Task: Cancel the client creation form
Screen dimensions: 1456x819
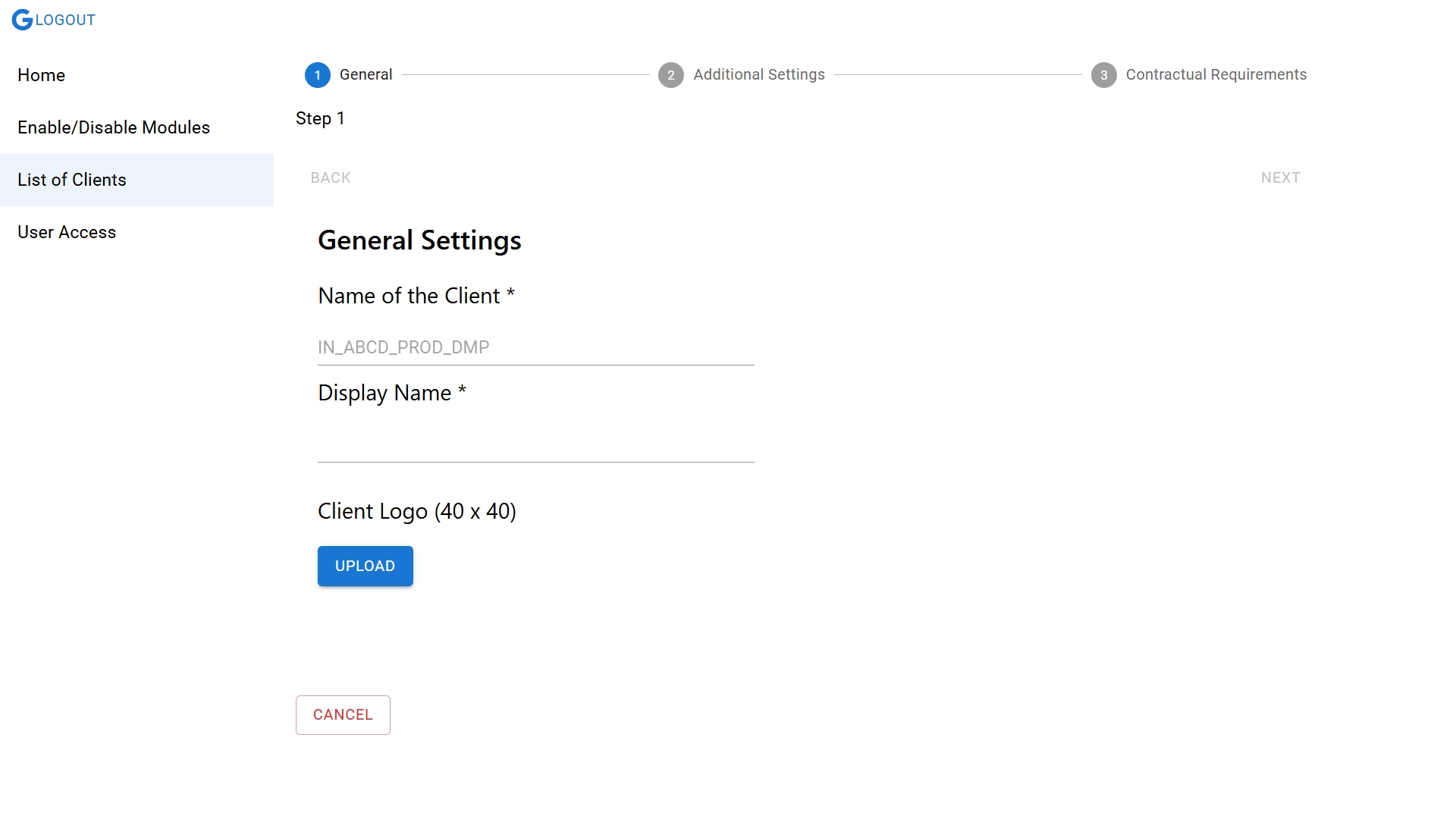Action: point(343,715)
